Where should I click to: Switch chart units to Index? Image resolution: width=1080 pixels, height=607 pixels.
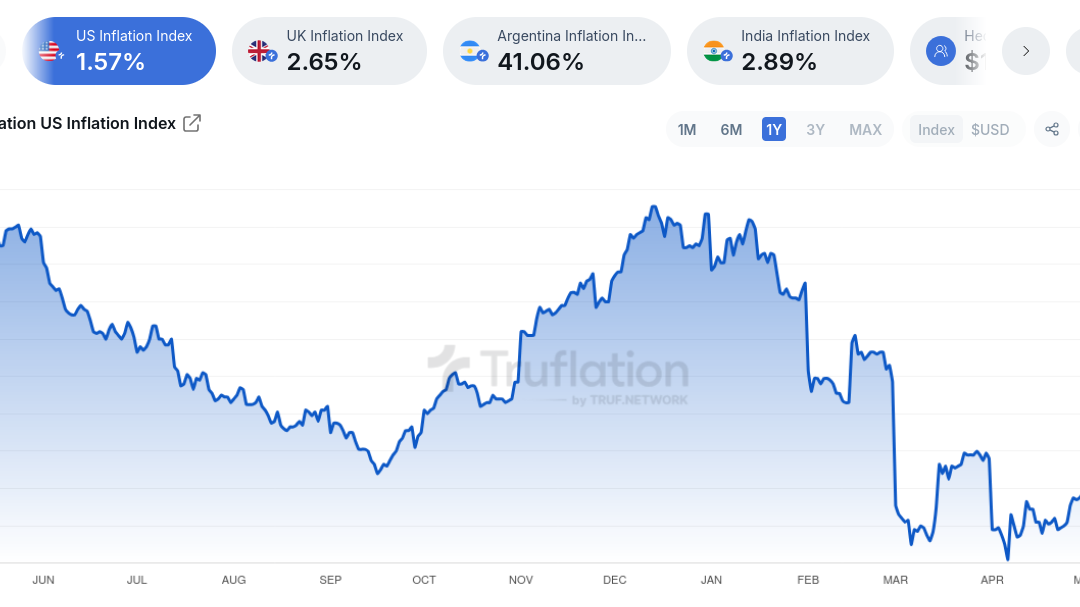936,130
